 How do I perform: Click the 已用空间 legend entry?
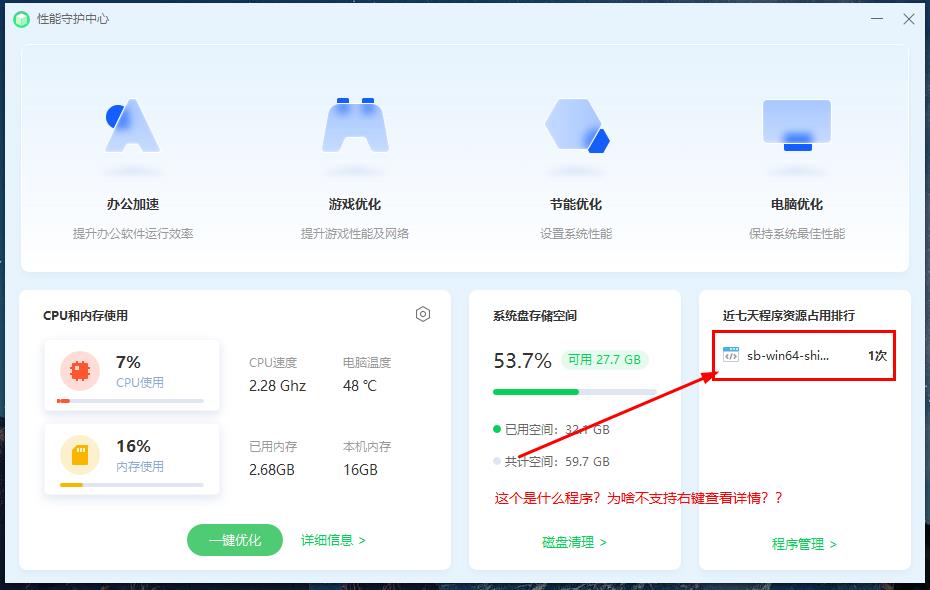[552, 429]
